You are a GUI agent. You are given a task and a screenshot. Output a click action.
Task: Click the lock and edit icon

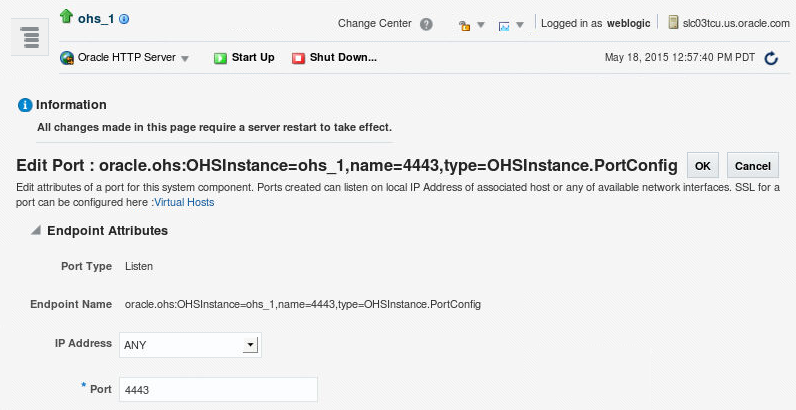click(464, 25)
